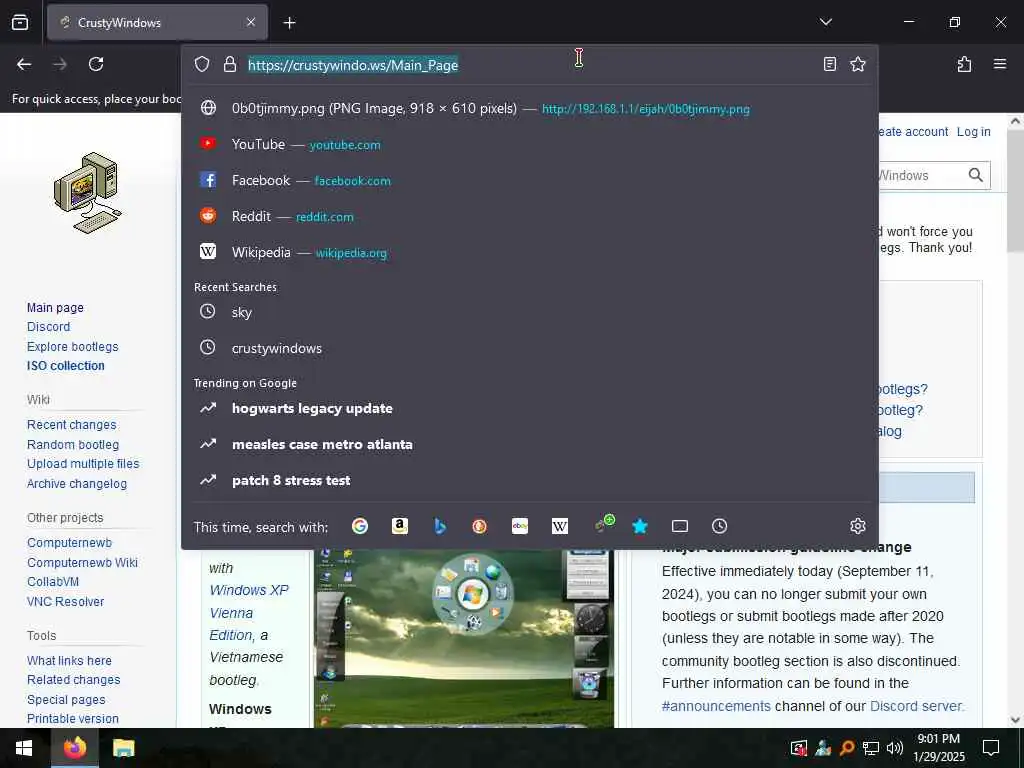1024x768 pixels.
Task: Choose the YouTube suggestion
Action: (x=530, y=144)
